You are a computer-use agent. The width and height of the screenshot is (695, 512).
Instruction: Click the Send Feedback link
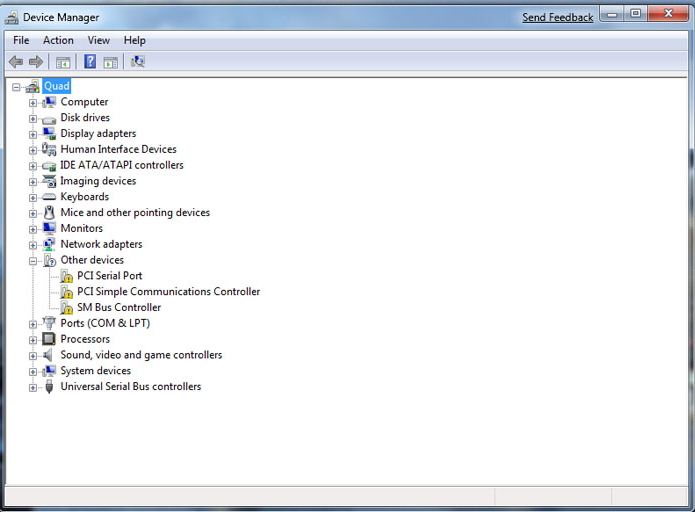[x=557, y=18]
